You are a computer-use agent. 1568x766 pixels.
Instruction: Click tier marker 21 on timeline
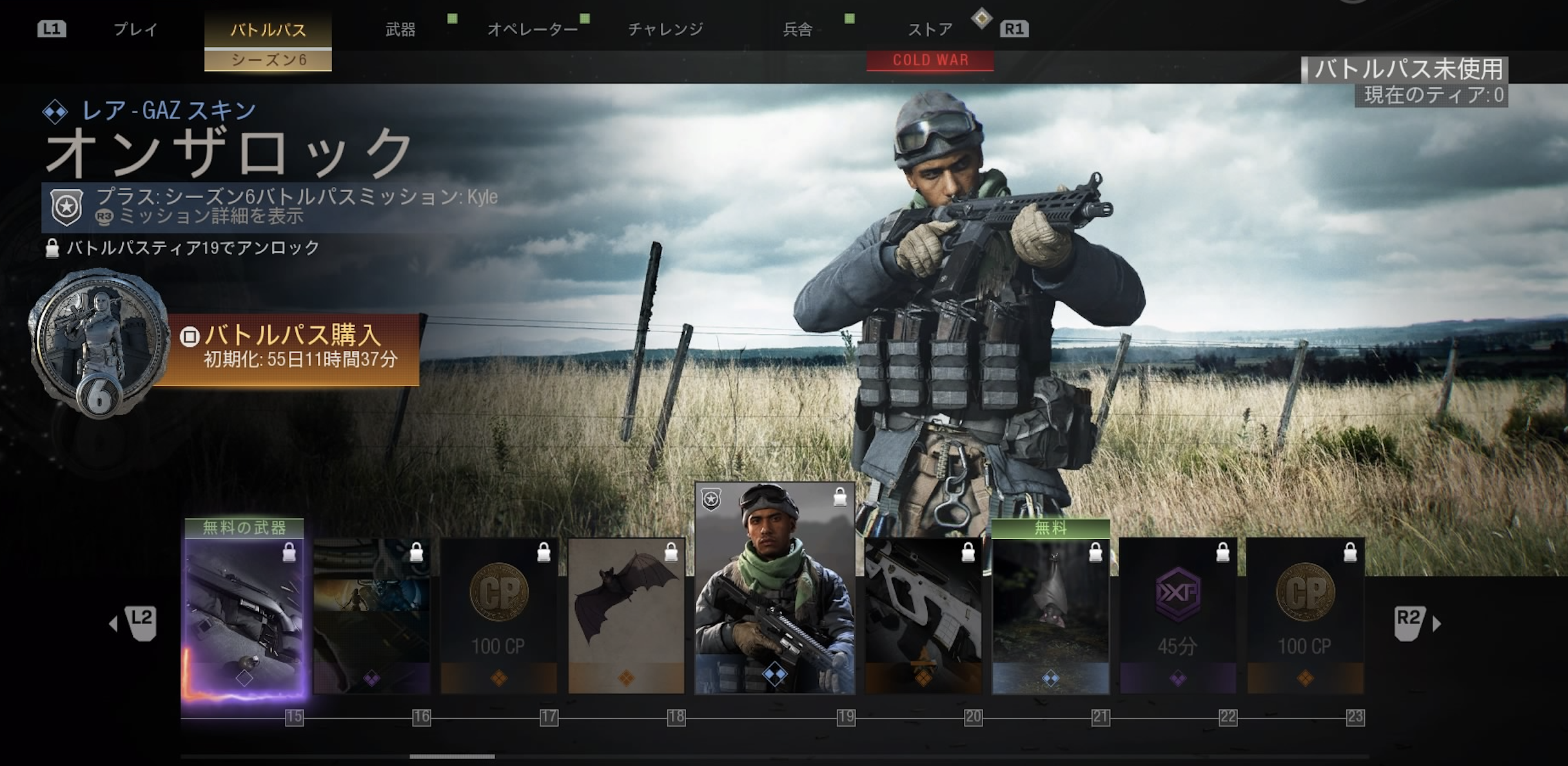(x=1101, y=717)
